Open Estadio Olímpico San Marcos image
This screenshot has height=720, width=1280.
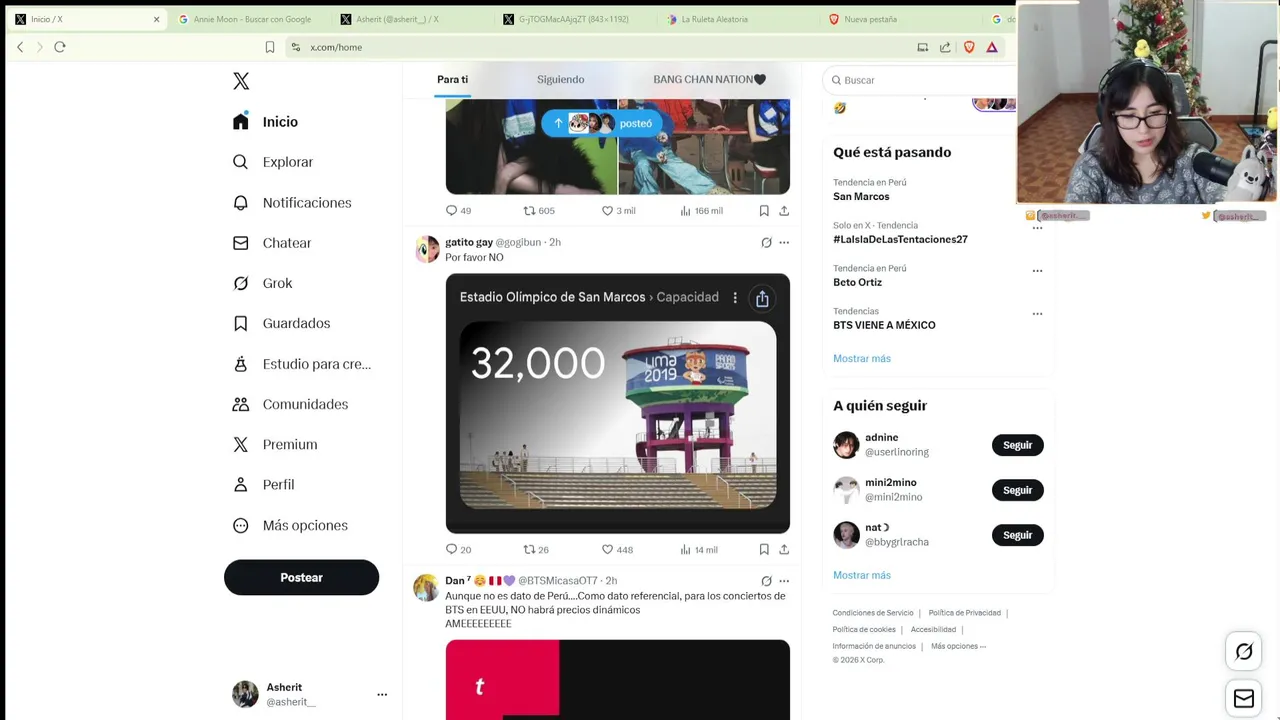pos(618,403)
